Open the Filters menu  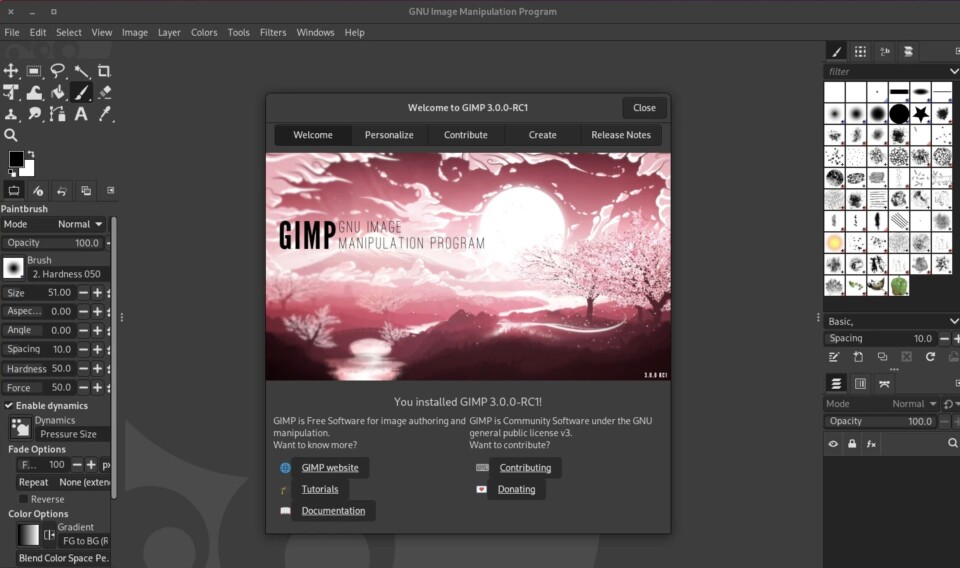(x=273, y=32)
